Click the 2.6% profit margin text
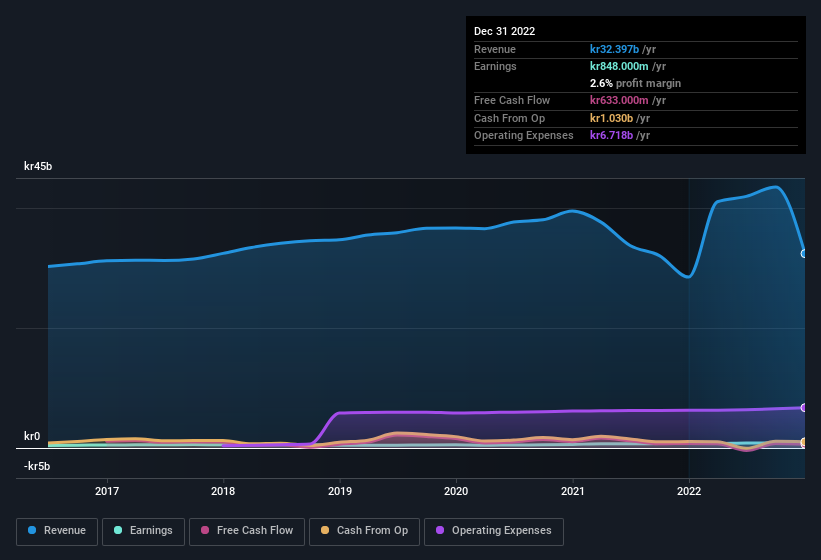This screenshot has height=560, width=821. click(635, 83)
